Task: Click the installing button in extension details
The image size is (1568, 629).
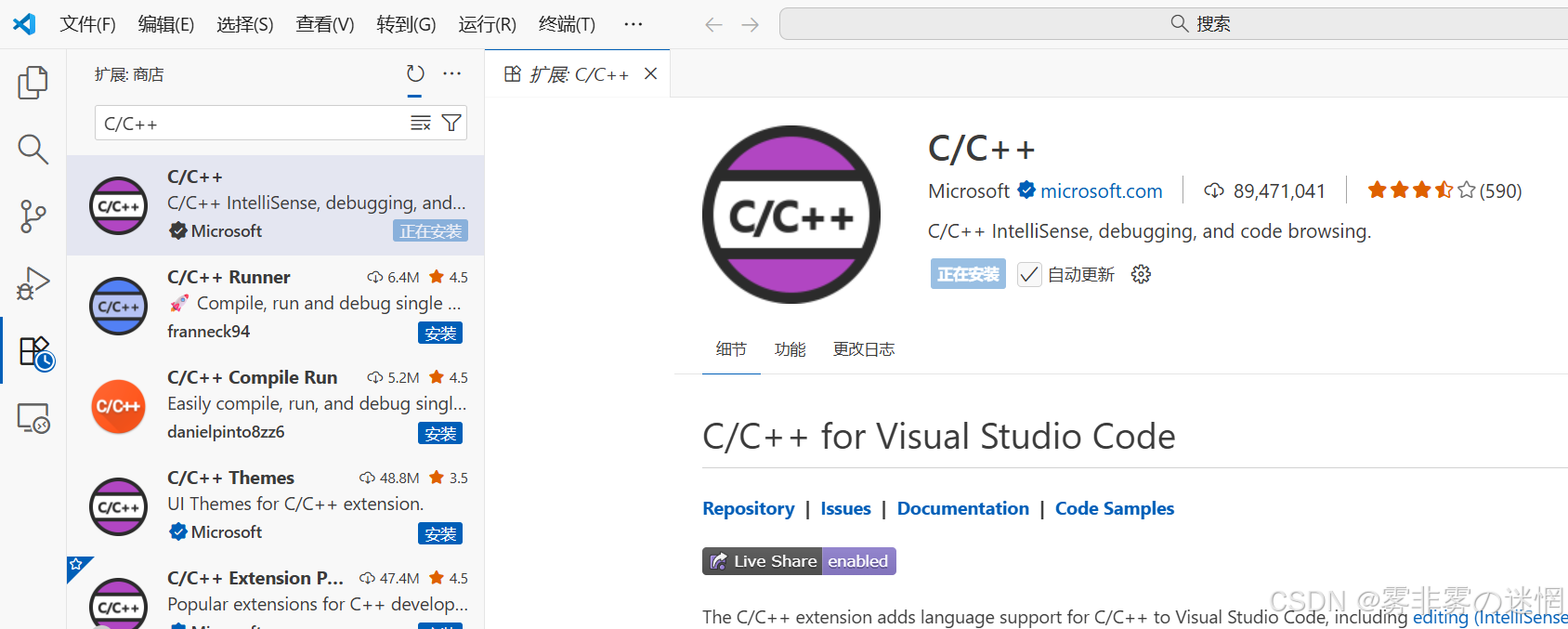Action: (x=968, y=274)
